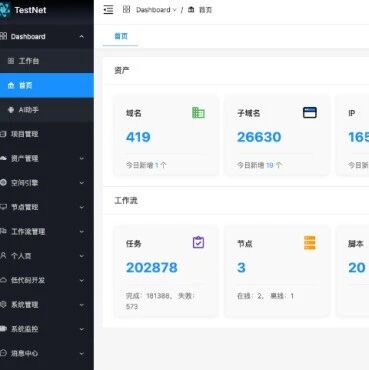Screen dimensions: 369x370
Task: Click the 工作台 sidebar icon
Action: click(x=11, y=61)
